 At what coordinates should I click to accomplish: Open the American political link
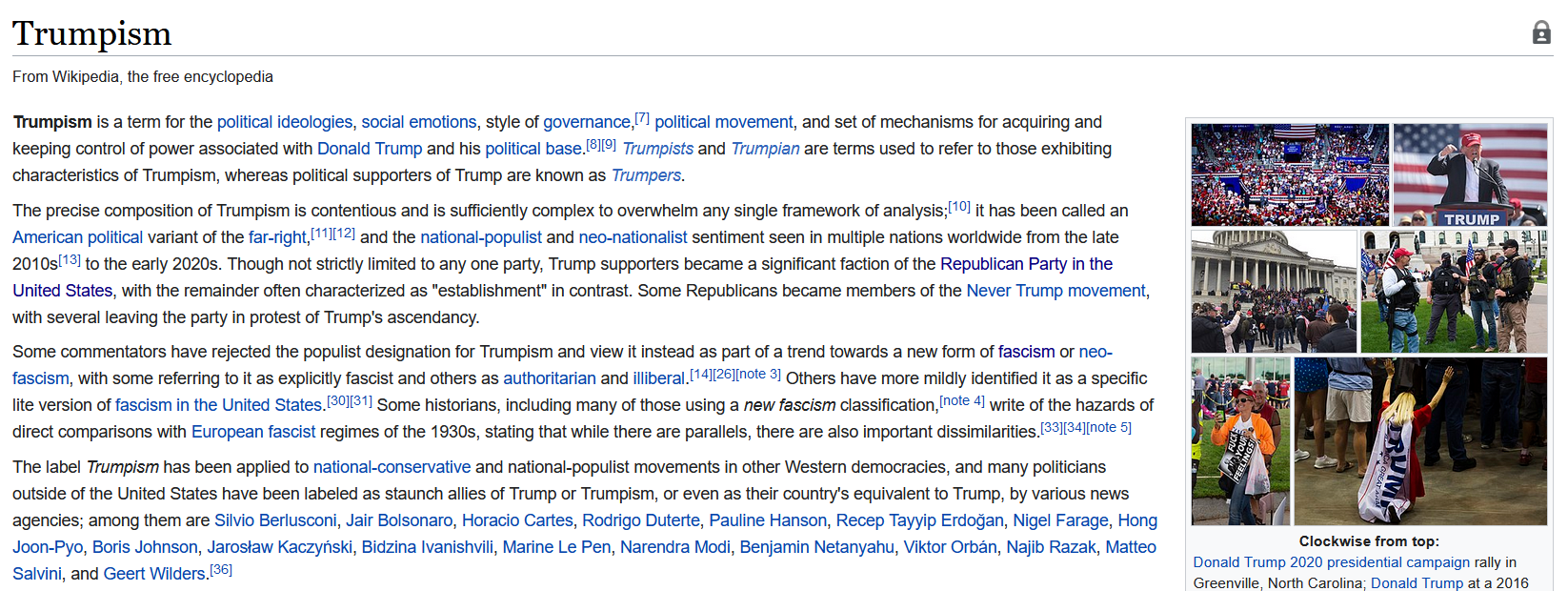click(78, 237)
